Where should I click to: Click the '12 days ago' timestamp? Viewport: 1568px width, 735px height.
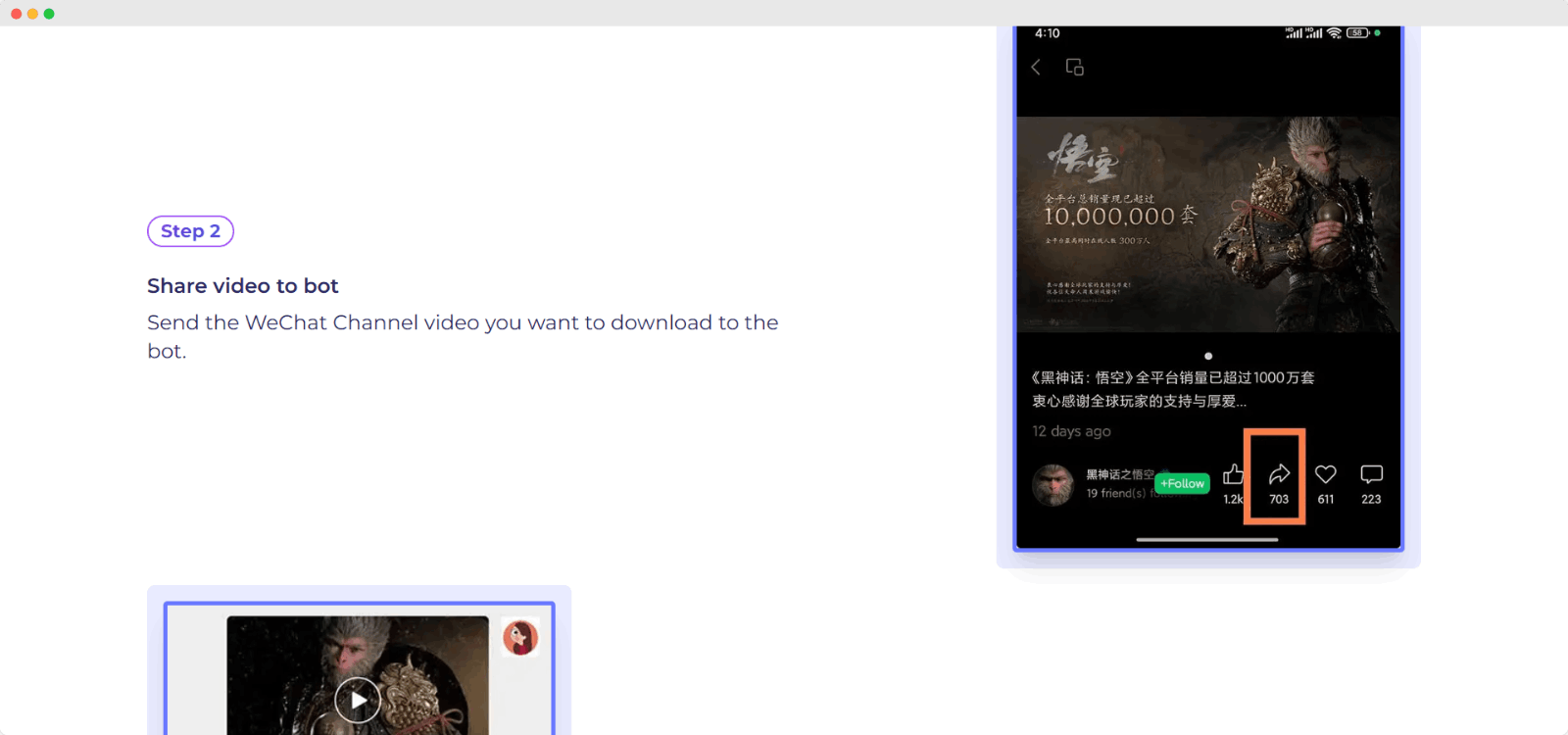click(x=1071, y=431)
